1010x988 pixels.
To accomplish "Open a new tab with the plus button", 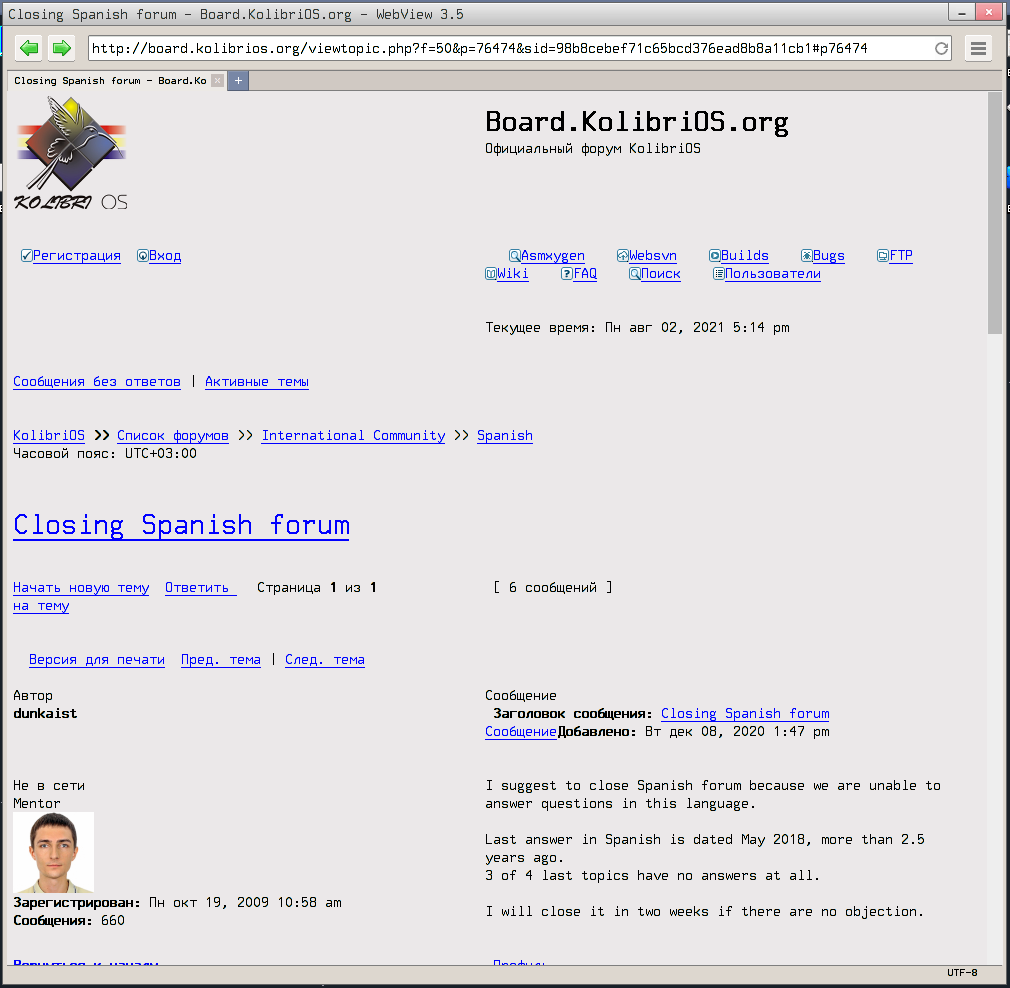I will (237, 80).
